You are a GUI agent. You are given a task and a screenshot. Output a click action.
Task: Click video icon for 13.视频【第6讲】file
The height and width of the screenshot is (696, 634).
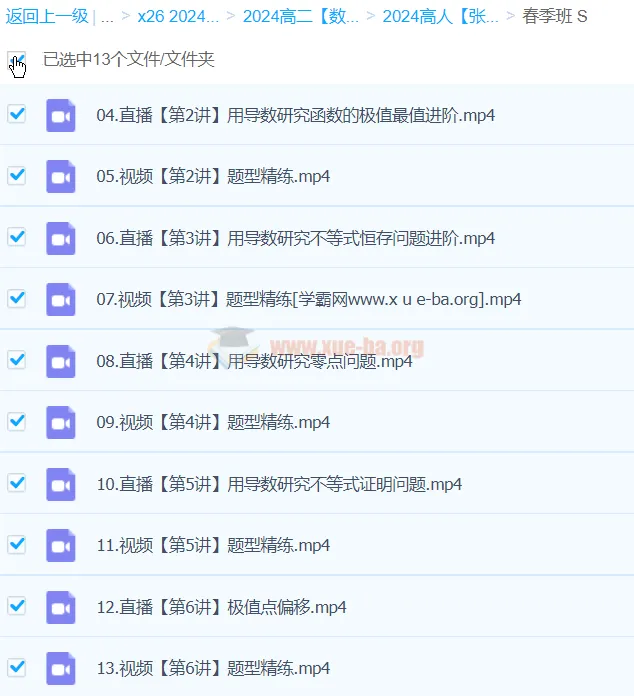pyautogui.click(x=60, y=668)
